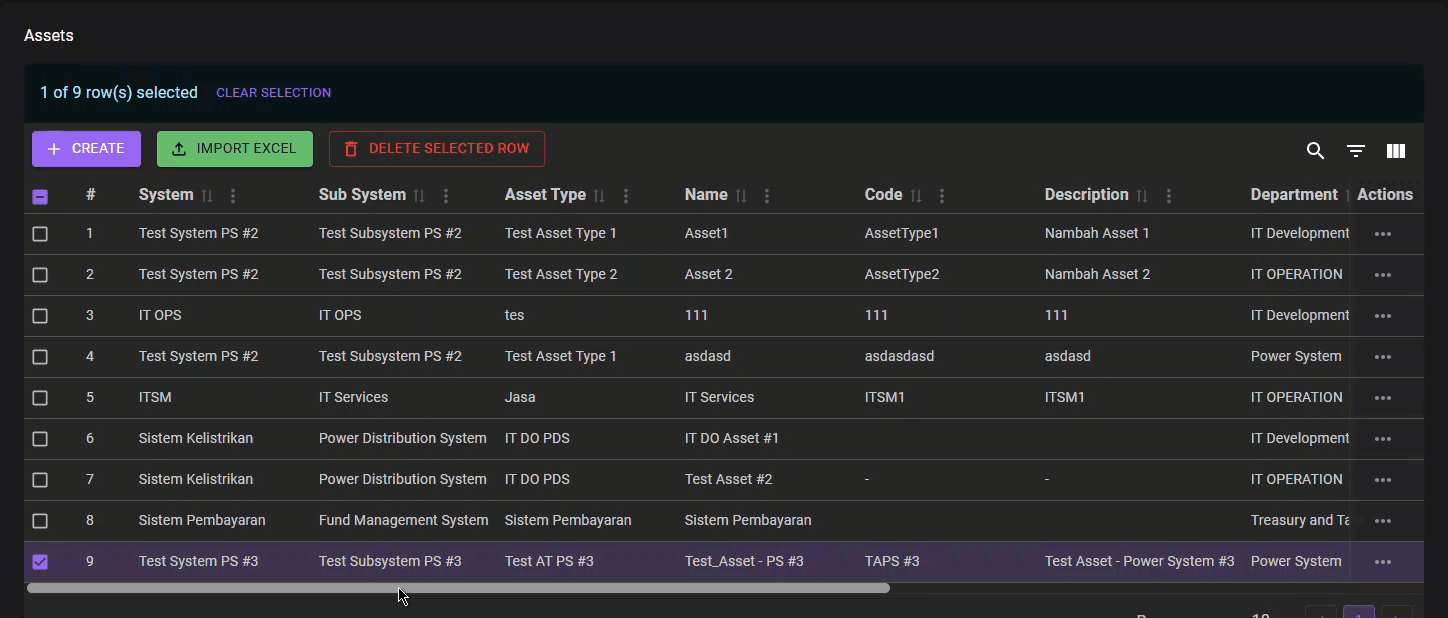Open the show/hide columns icon

1396,151
